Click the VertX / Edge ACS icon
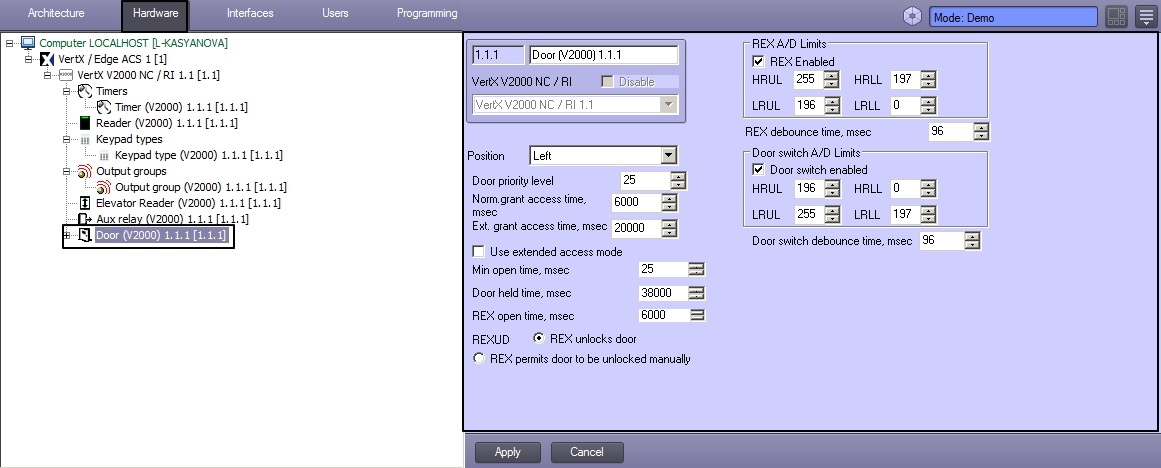The width and height of the screenshot is (1161, 468). point(47,59)
